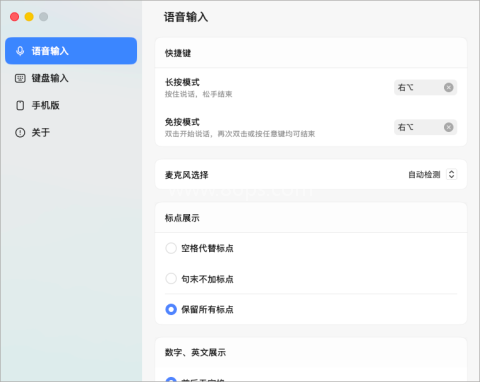Select 句末不加标点 radio option
Viewport: 480px width, 382px height.
point(171,279)
